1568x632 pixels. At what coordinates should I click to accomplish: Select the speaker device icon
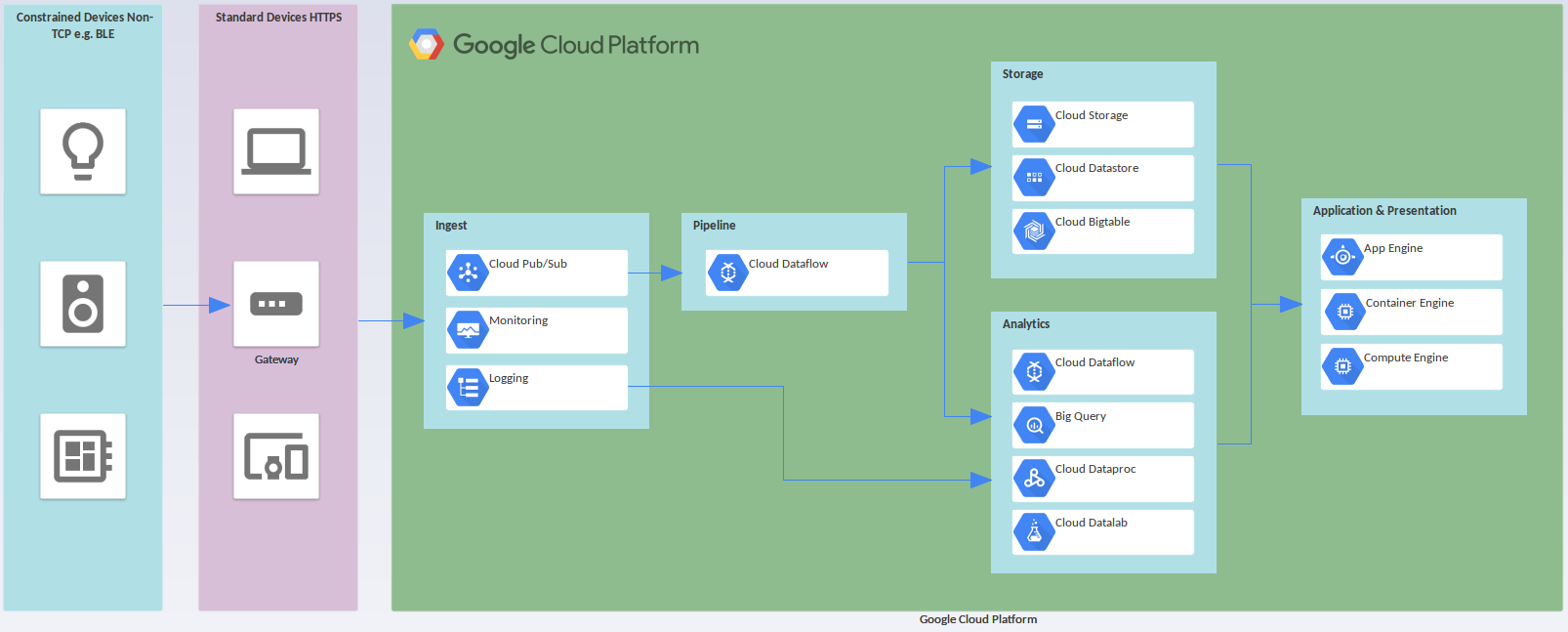[83, 304]
